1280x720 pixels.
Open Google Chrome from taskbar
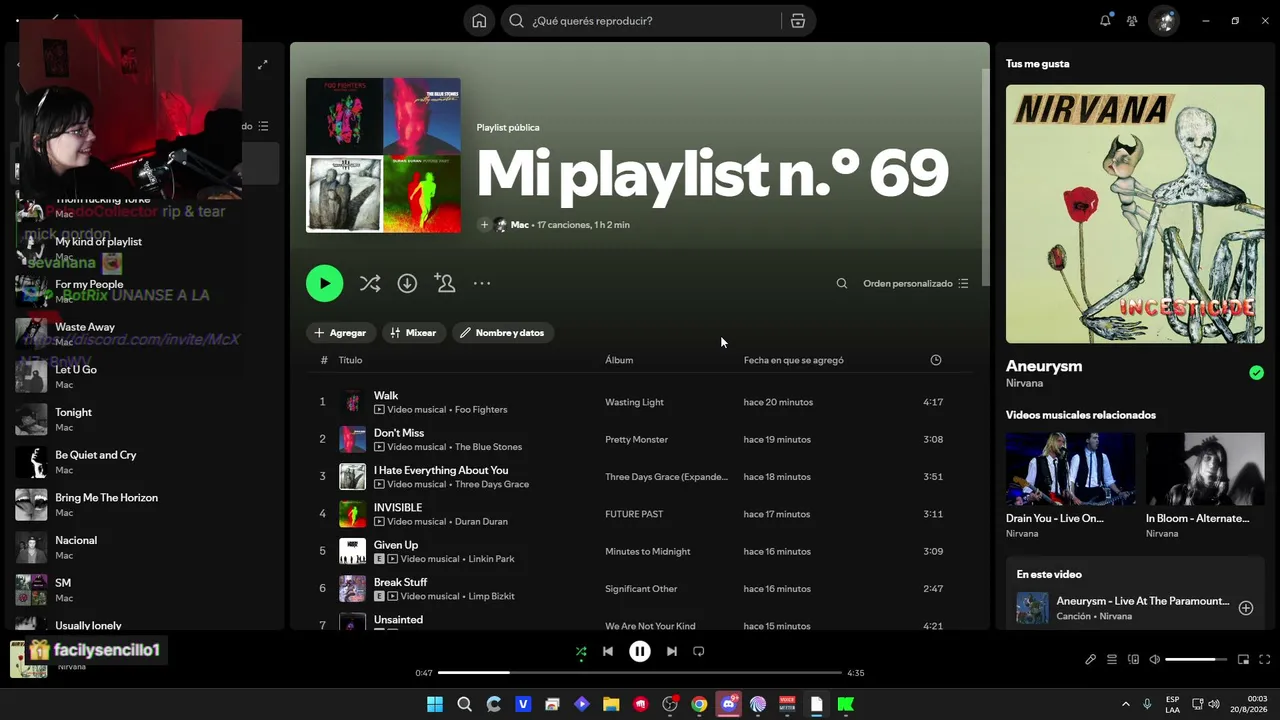[699, 704]
